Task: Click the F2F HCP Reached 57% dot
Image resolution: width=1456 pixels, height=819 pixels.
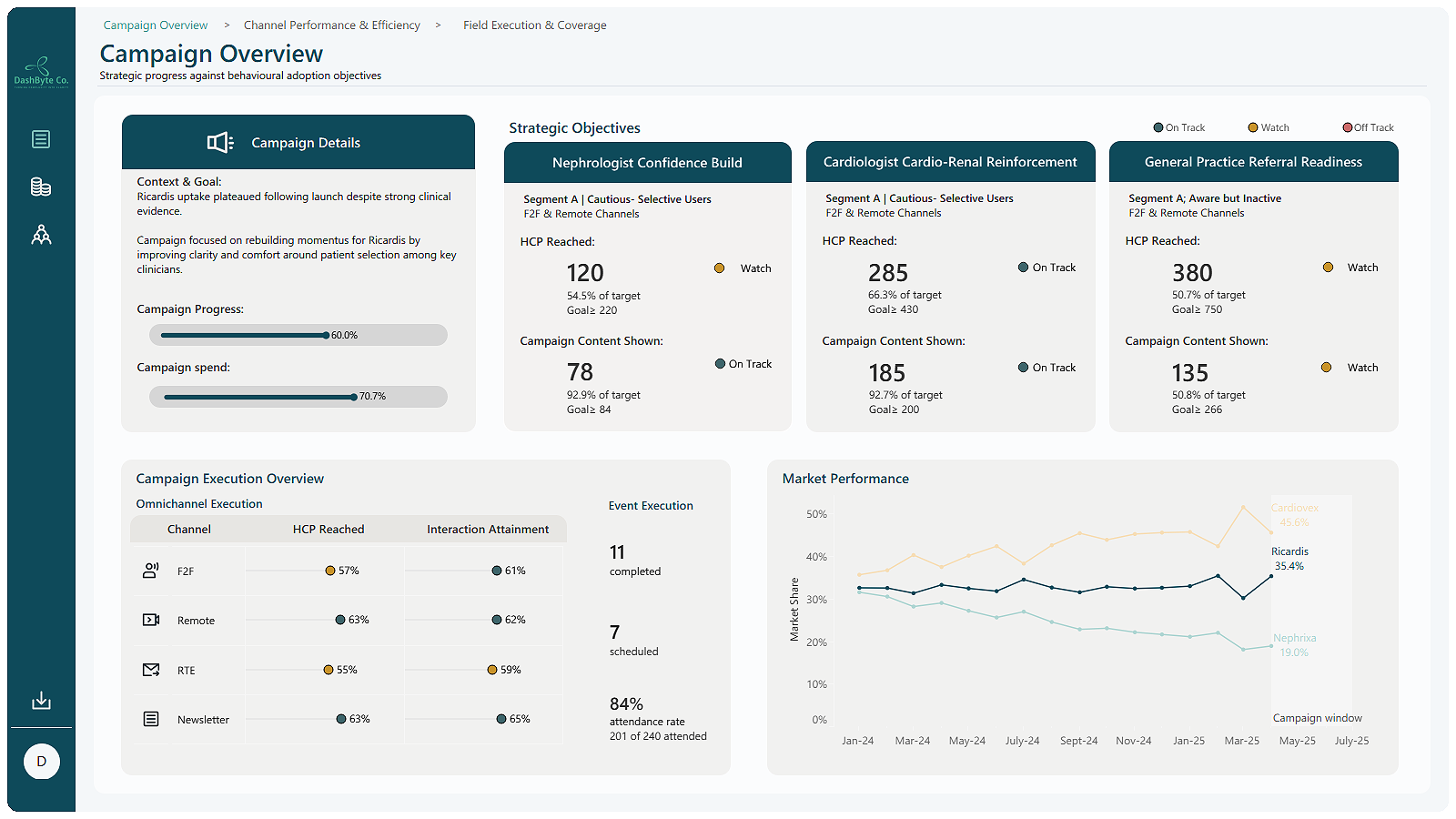Action: [330, 571]
